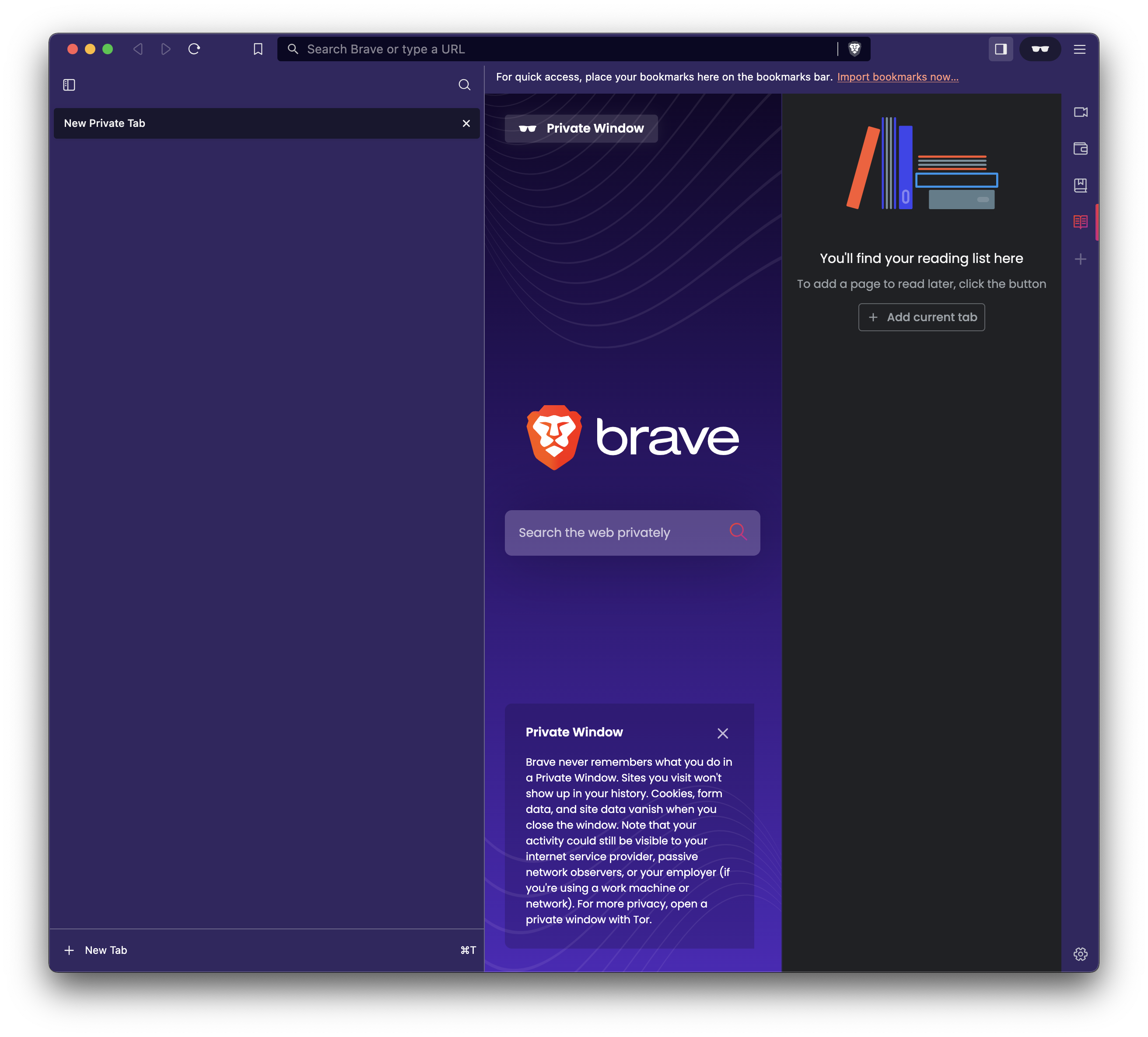Screen dimensions: 1148x1037
Task: Select the Reading List sidebar icon
Action: [x=1080, y=221]
